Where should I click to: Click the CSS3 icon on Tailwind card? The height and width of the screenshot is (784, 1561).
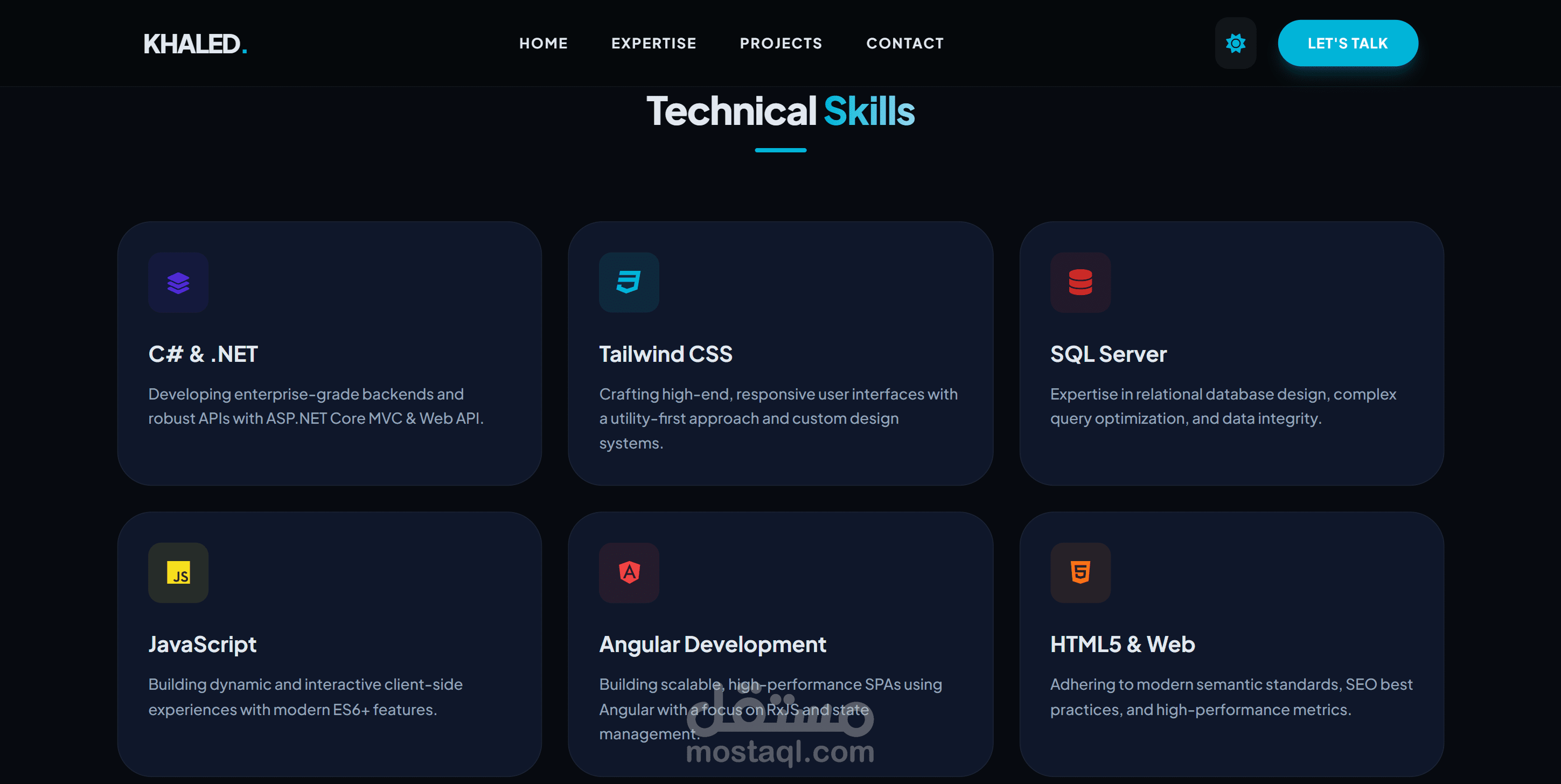(629, 282)
